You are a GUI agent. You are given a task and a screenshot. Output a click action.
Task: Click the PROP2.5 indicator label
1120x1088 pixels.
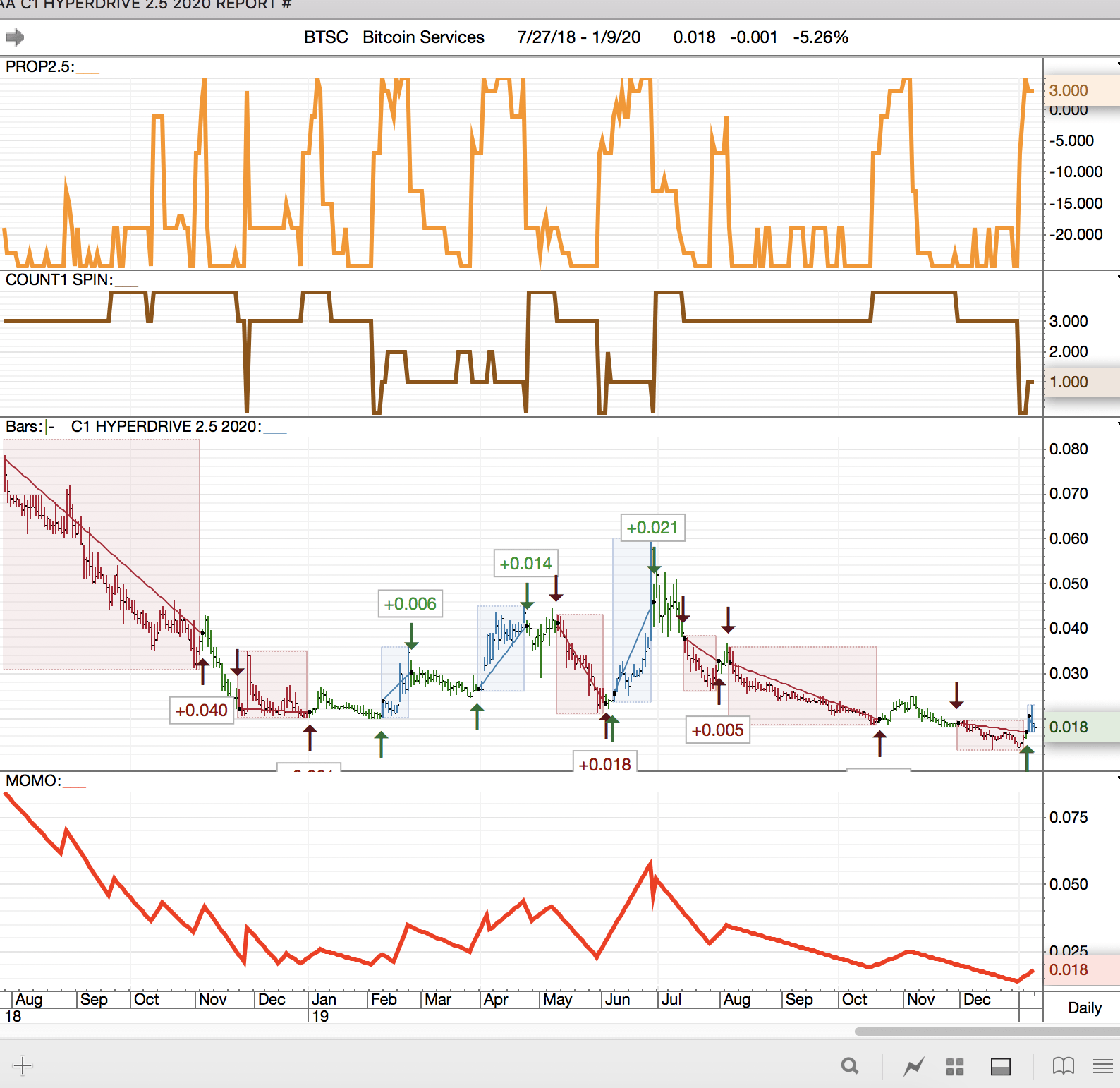coord(39,67)
